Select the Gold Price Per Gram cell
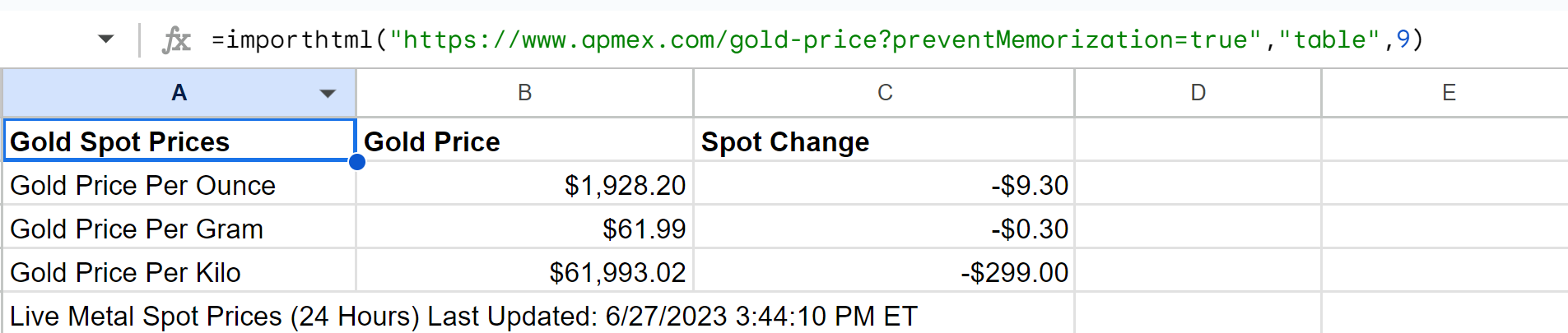This screenshot has width=1568, height=333. tap(179, 229)
